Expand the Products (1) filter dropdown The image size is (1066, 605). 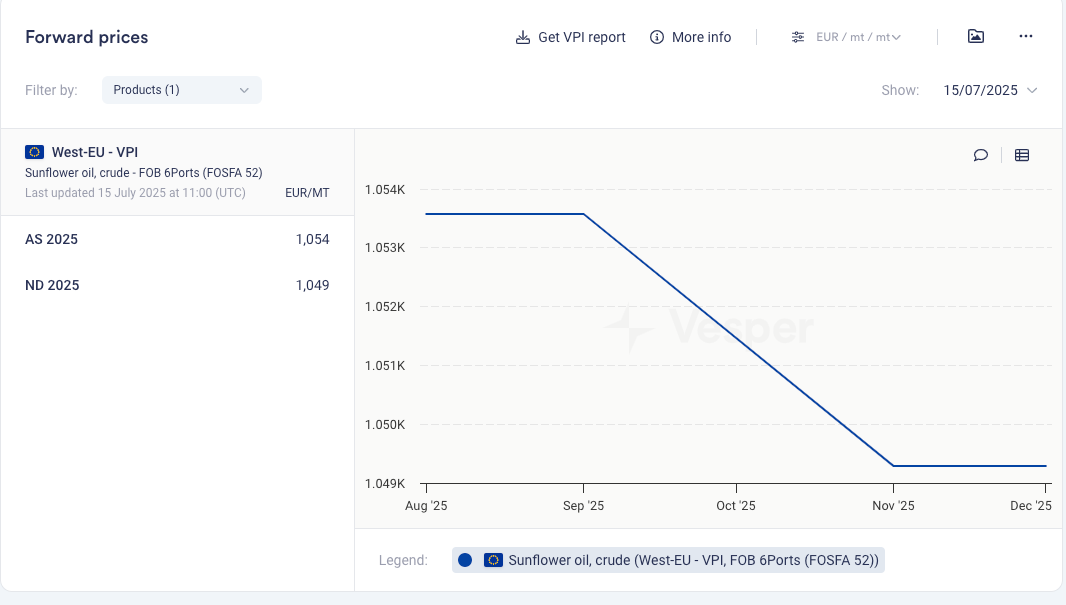pyautogui.click(x=181, y=90)
